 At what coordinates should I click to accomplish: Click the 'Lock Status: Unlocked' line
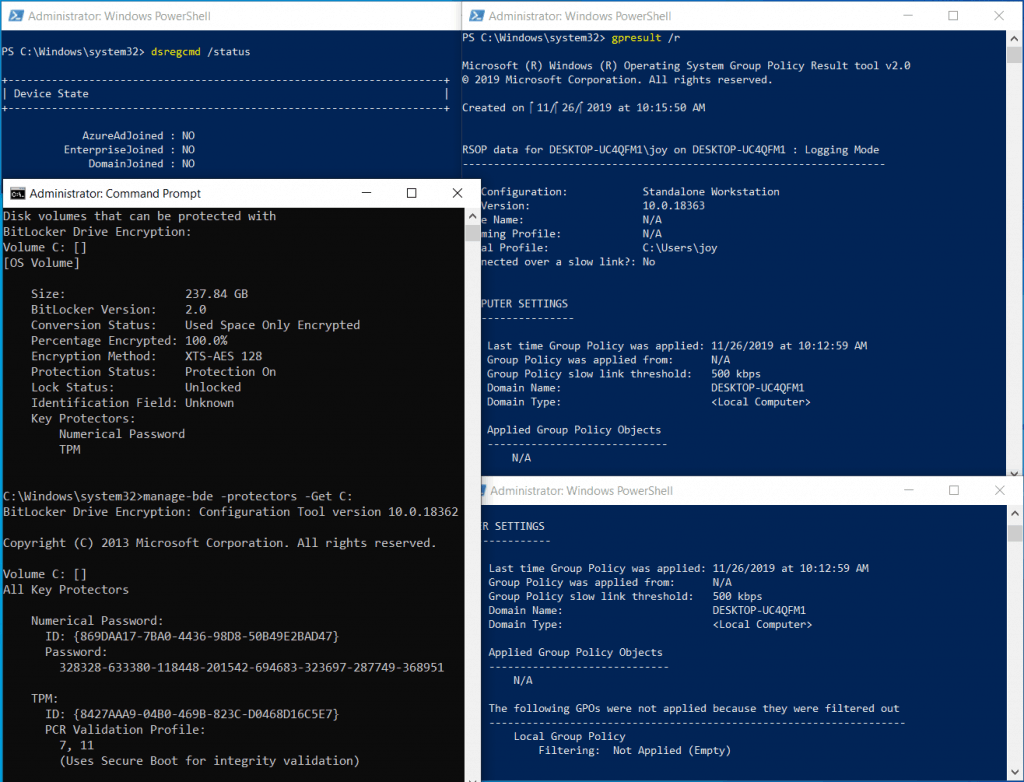[x=136, y=387]
